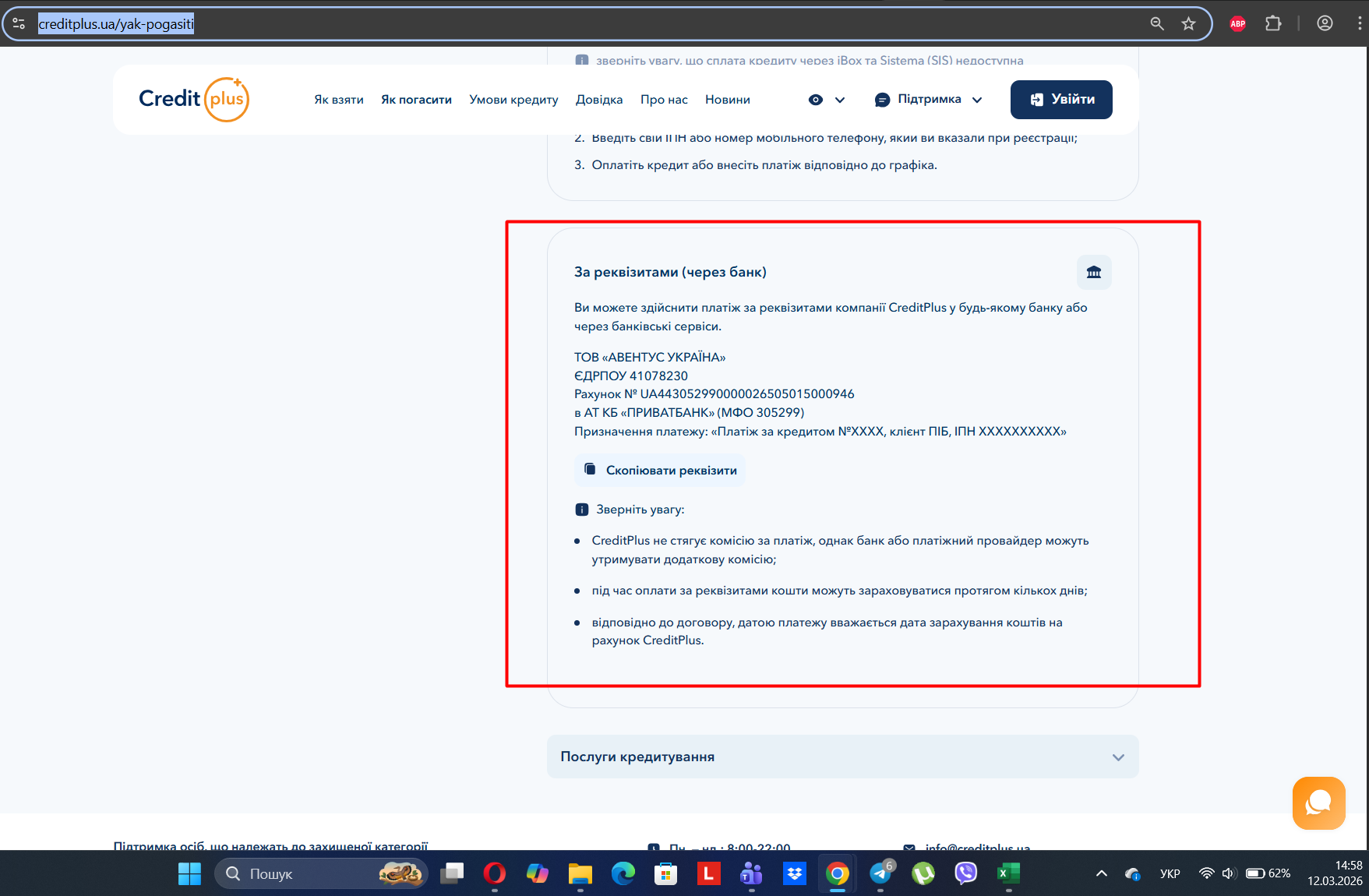Open the orange chat widget

(1318, 803)
